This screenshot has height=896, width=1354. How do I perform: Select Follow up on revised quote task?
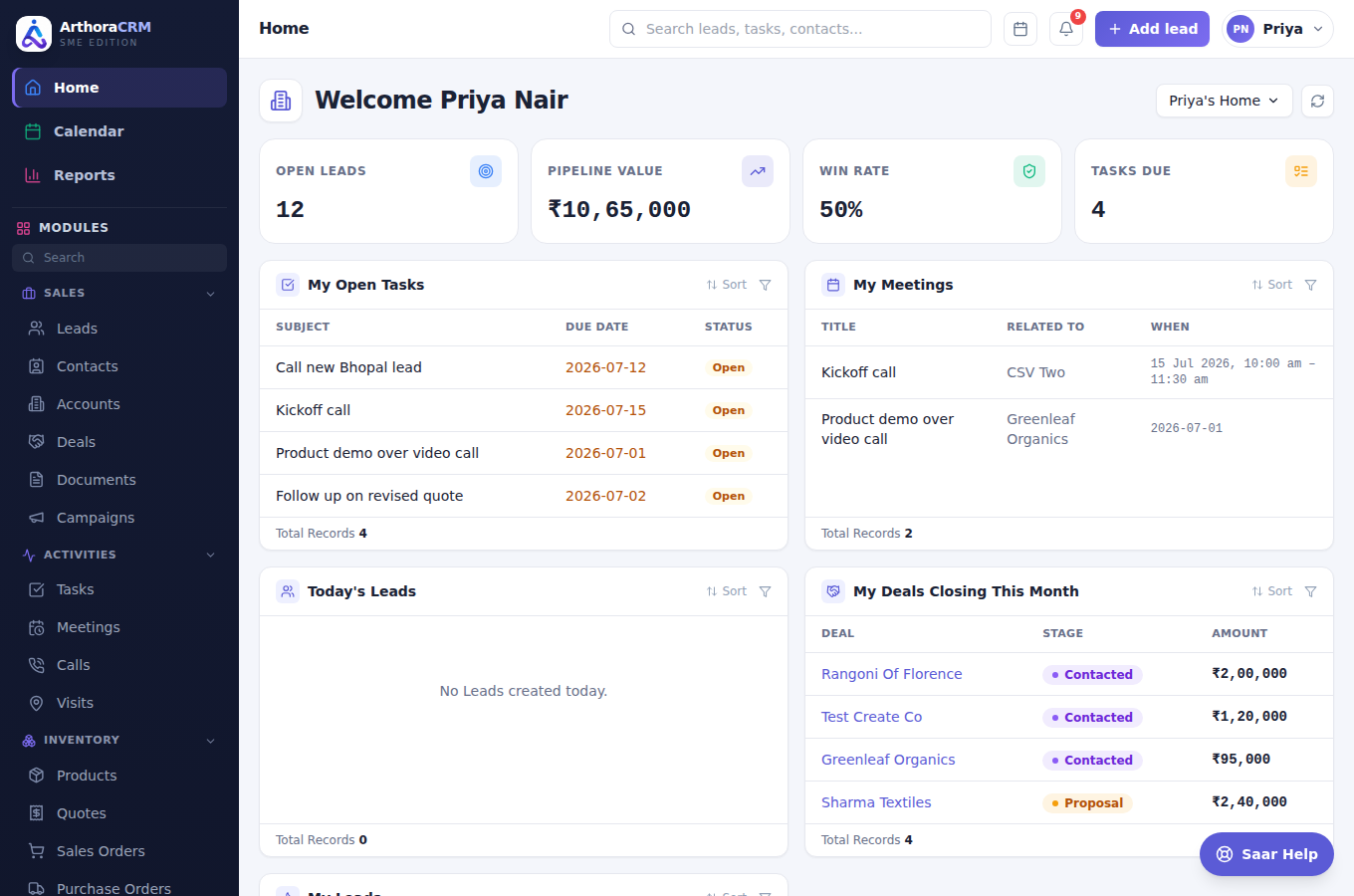524,496
